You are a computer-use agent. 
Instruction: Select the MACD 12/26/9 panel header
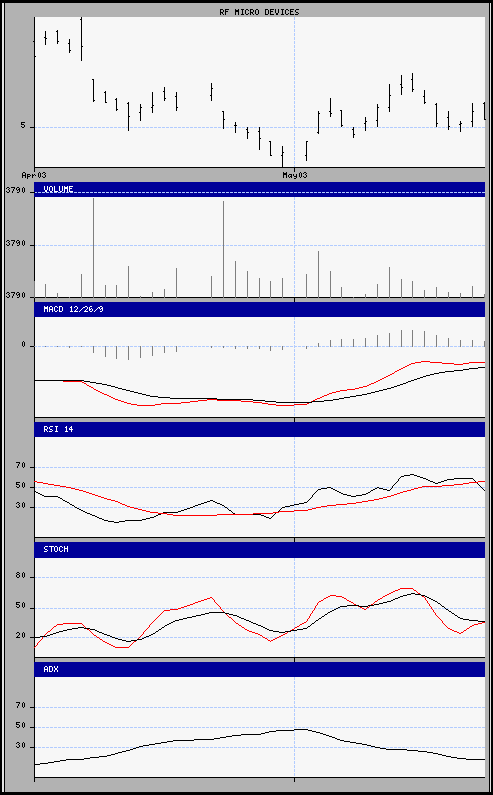point(260,309)
